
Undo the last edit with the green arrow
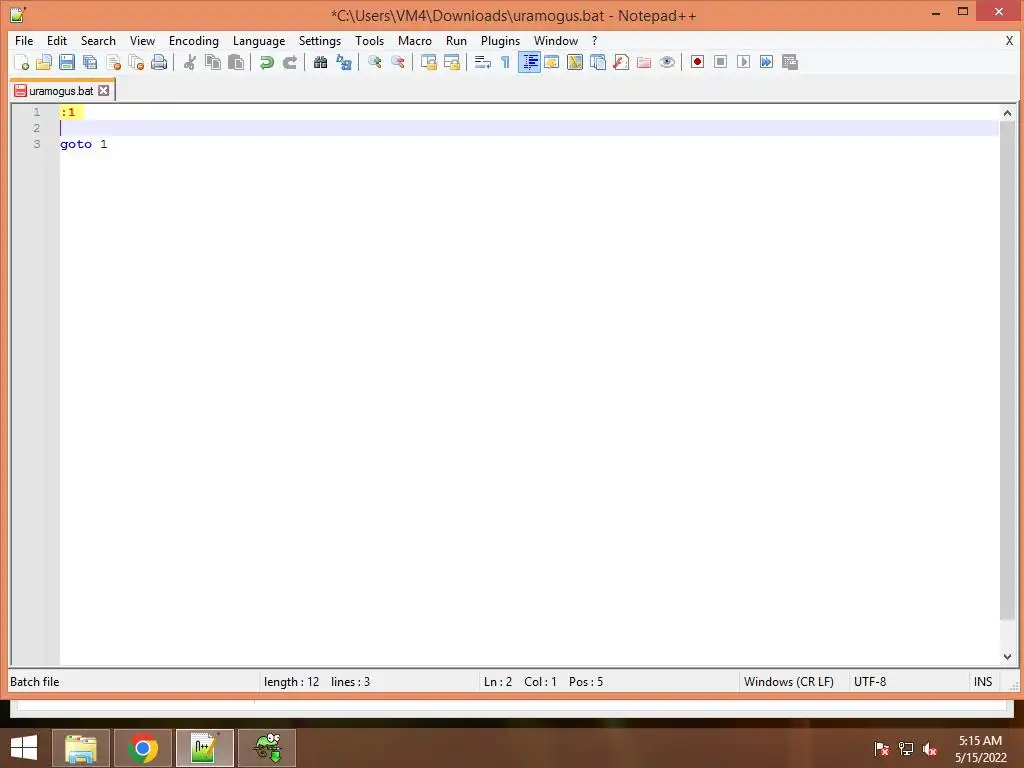tap(266, 62)
